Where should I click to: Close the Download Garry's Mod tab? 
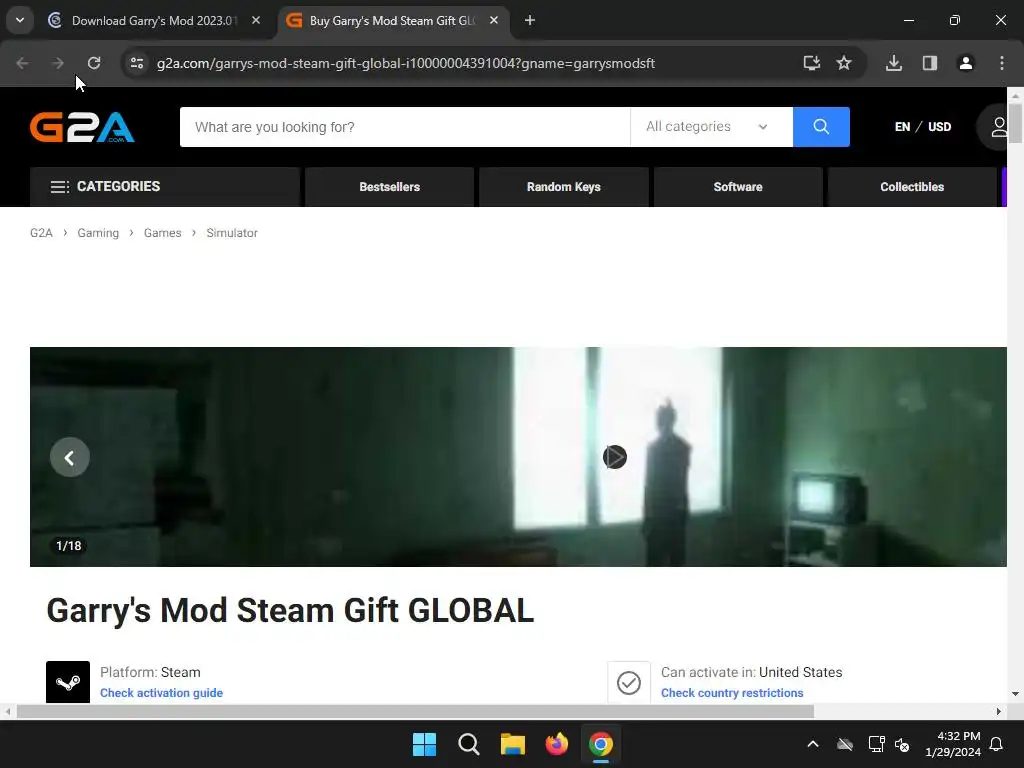coord(256,20)
